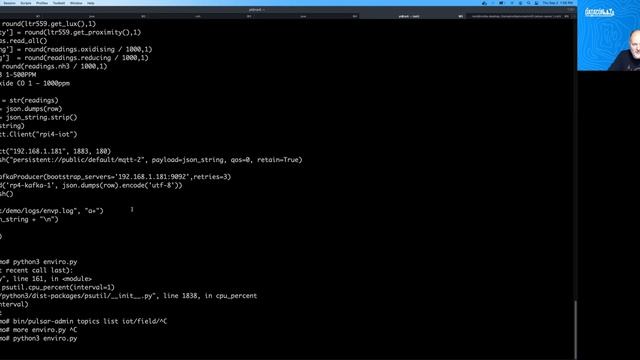The image size is (640, 360).
Task: Click the psutil/__init__.py line 1838 traceback
Action: click(129, 296)
